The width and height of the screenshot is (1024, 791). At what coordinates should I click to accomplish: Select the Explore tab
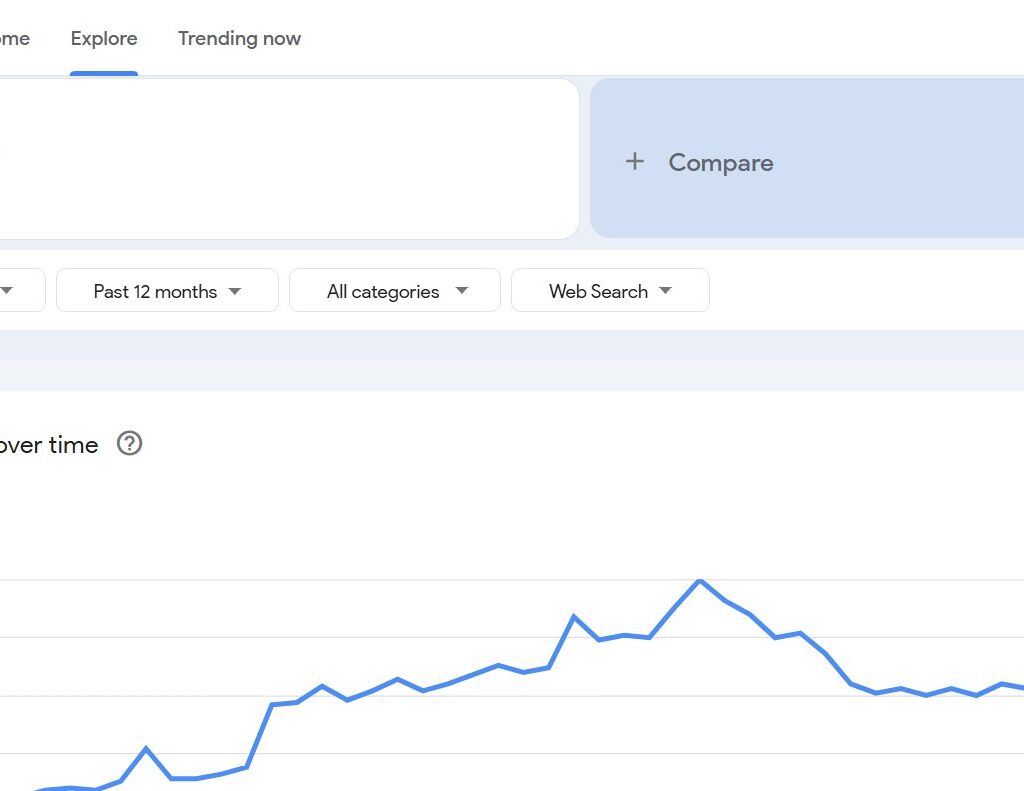click(104, 38)
